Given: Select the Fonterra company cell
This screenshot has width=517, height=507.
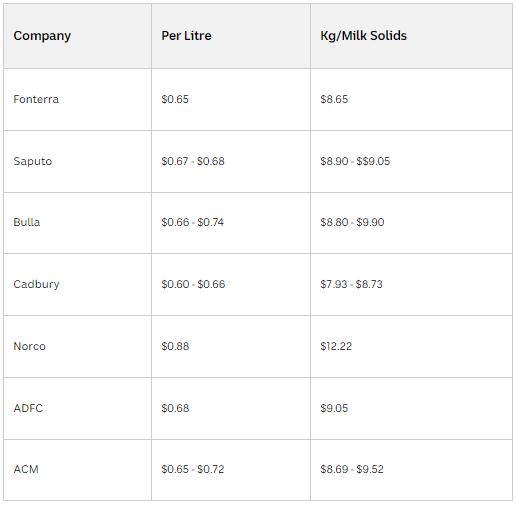Looking at the screenshot, I should [77, 99].
